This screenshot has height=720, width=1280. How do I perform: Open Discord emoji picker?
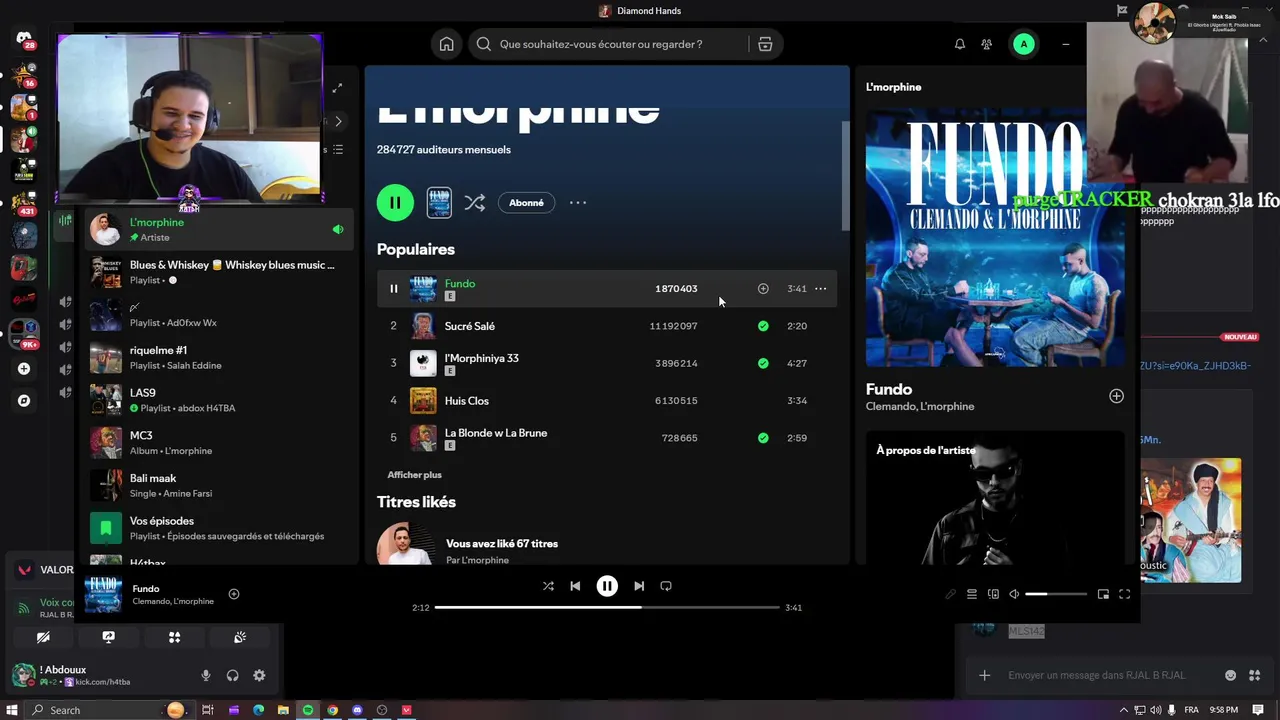click(x=1230, y=675)
